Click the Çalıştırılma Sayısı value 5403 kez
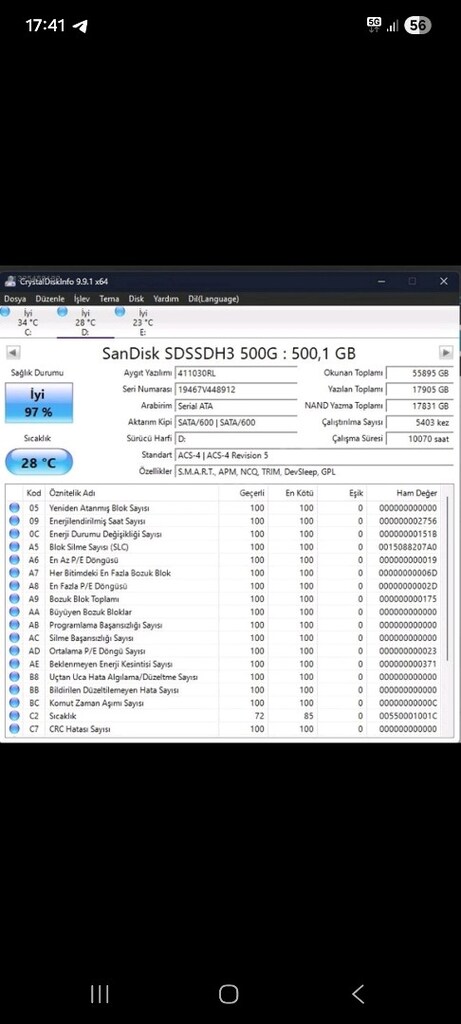 419,423
